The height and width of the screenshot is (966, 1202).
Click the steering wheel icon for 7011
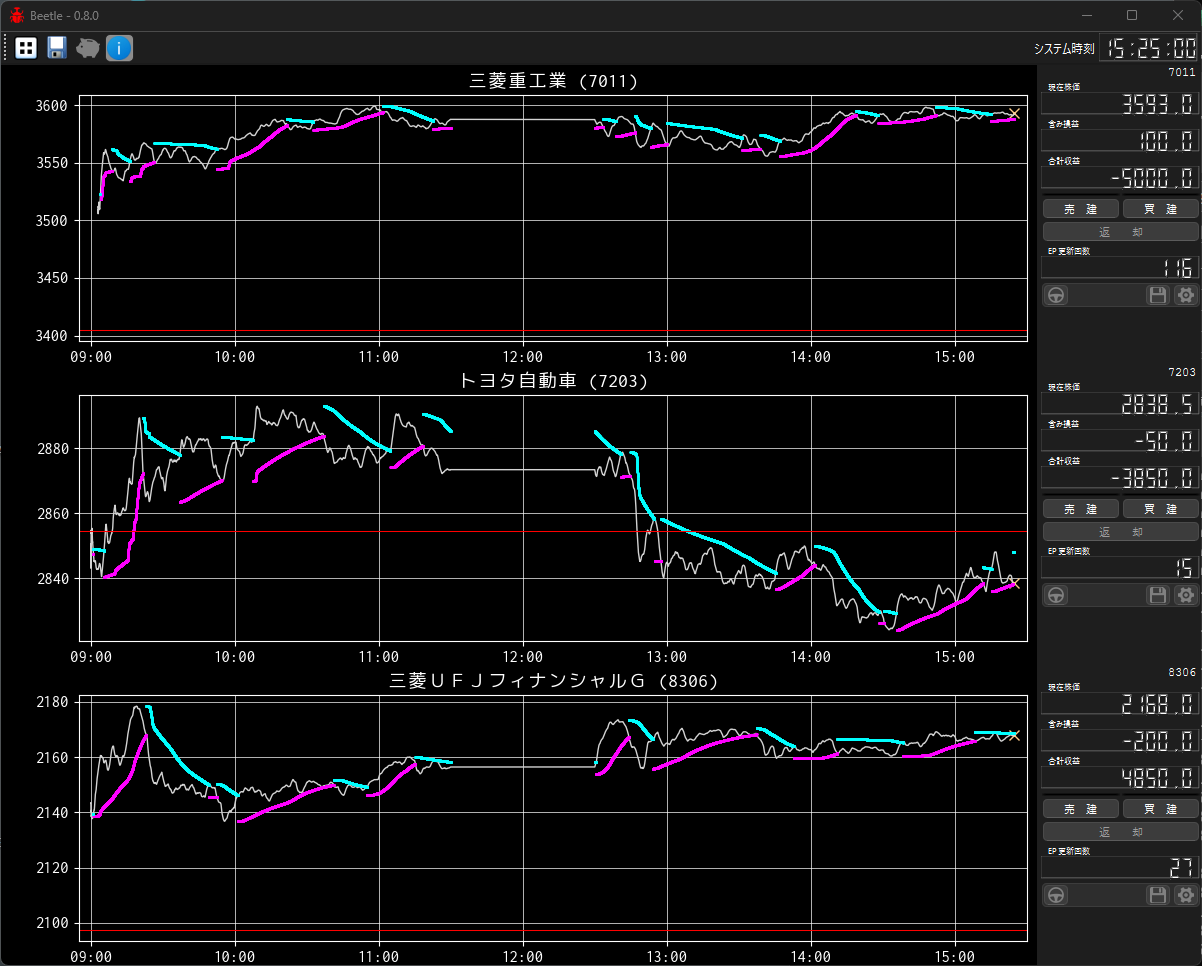click(1056, 295)
